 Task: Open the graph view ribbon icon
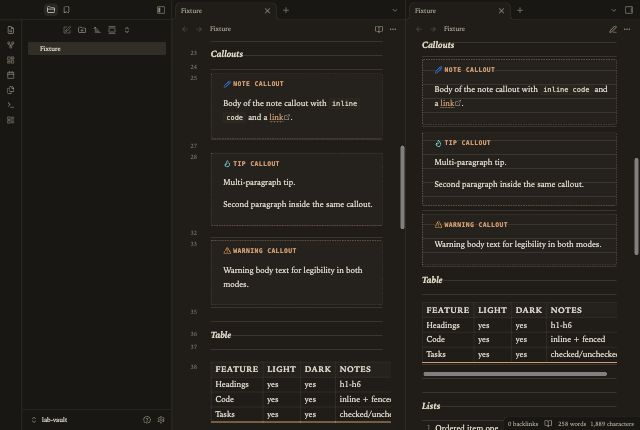click(x=11, y=45)
